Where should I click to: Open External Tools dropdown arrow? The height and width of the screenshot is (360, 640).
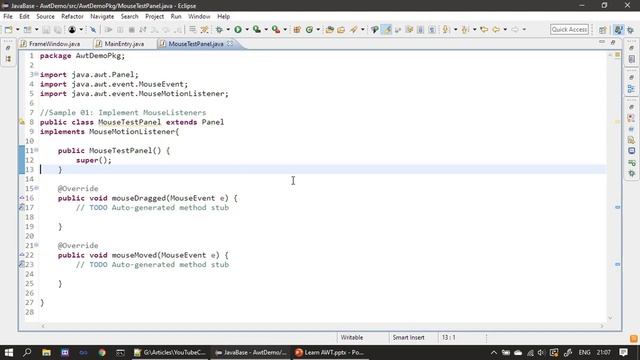[x=285, y=29]
